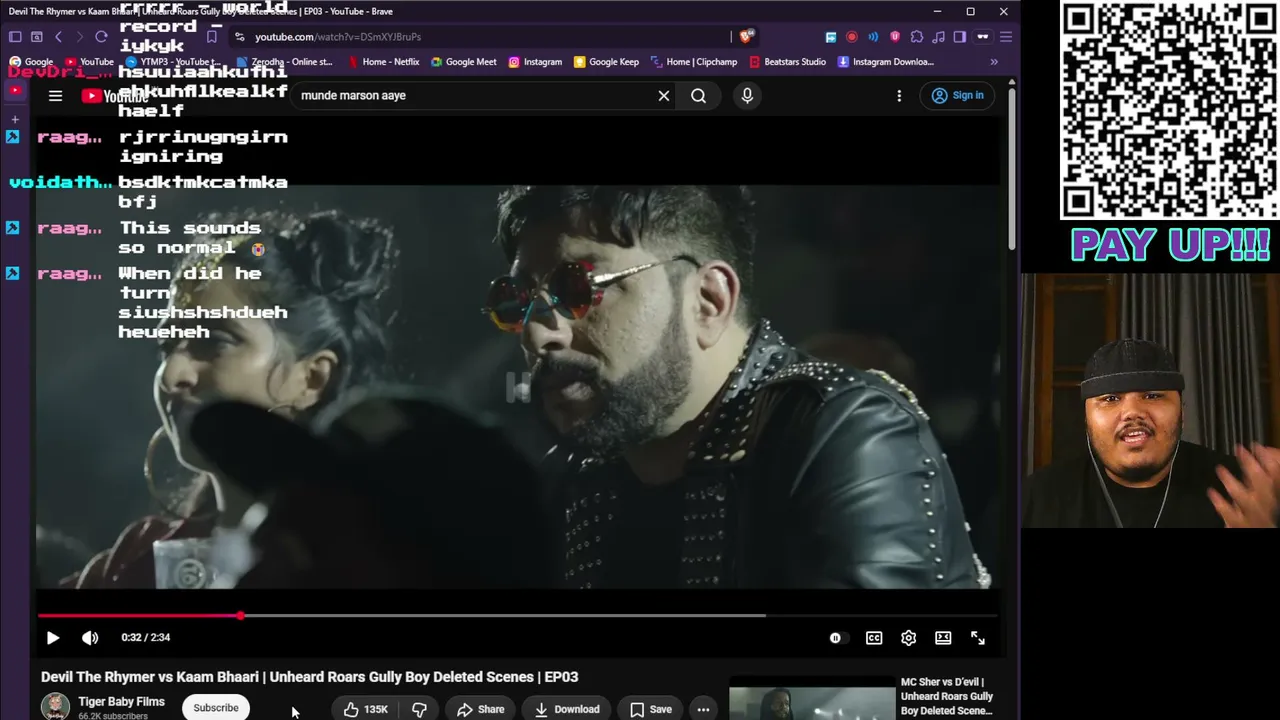This screenshot has width=1280, height=720.
Task: Search with voice microphone button
Action: tap(747, 96)
